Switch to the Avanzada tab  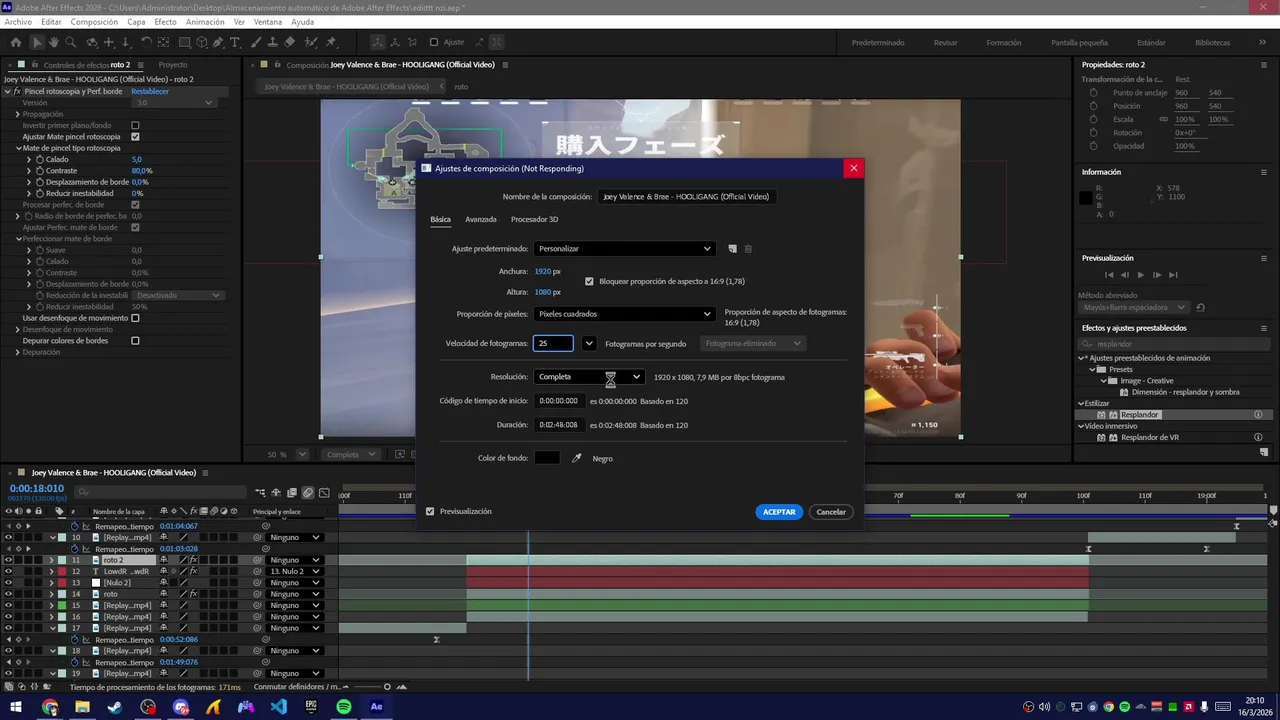481,219
